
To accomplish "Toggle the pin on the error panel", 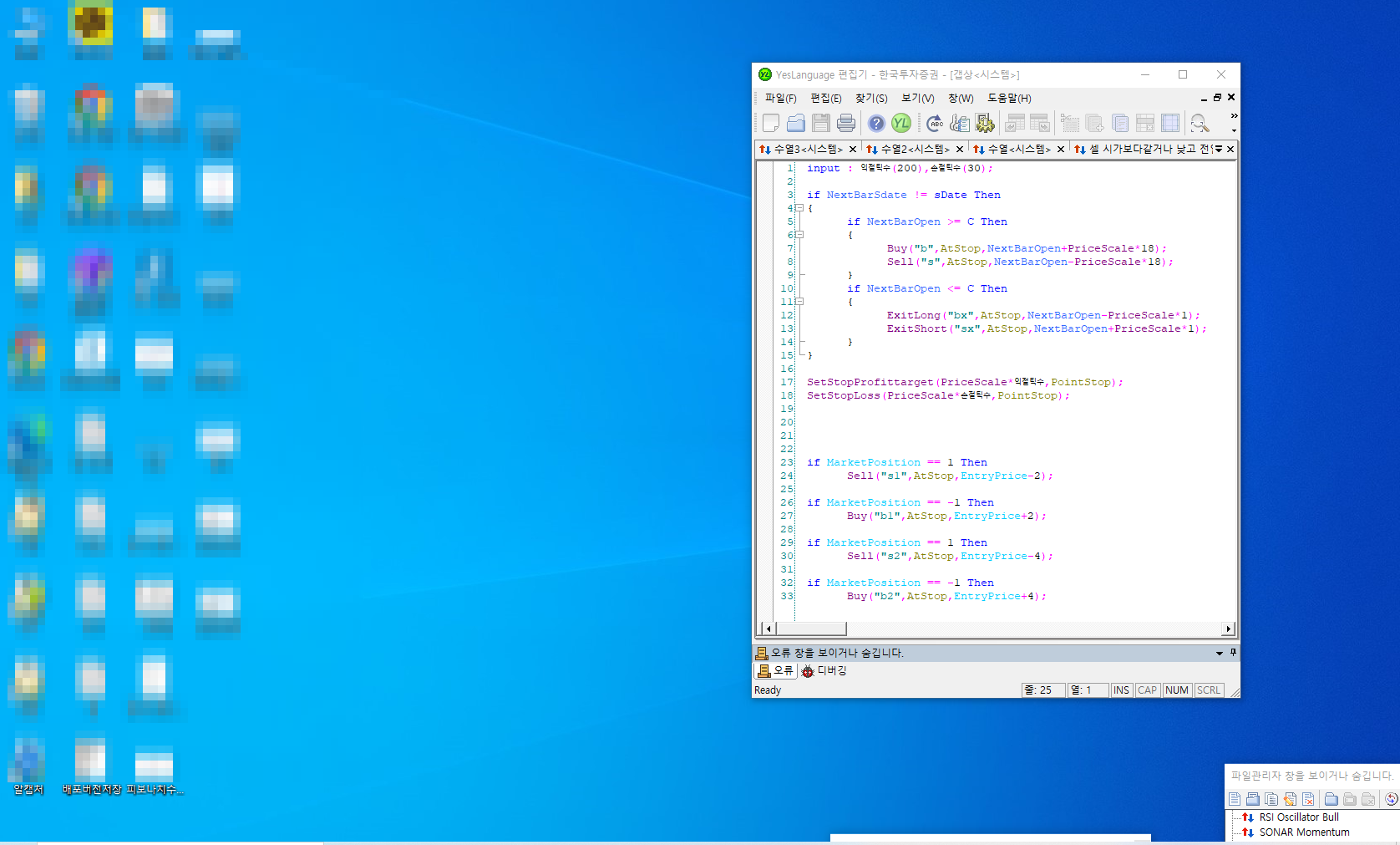I will 1233,652.
